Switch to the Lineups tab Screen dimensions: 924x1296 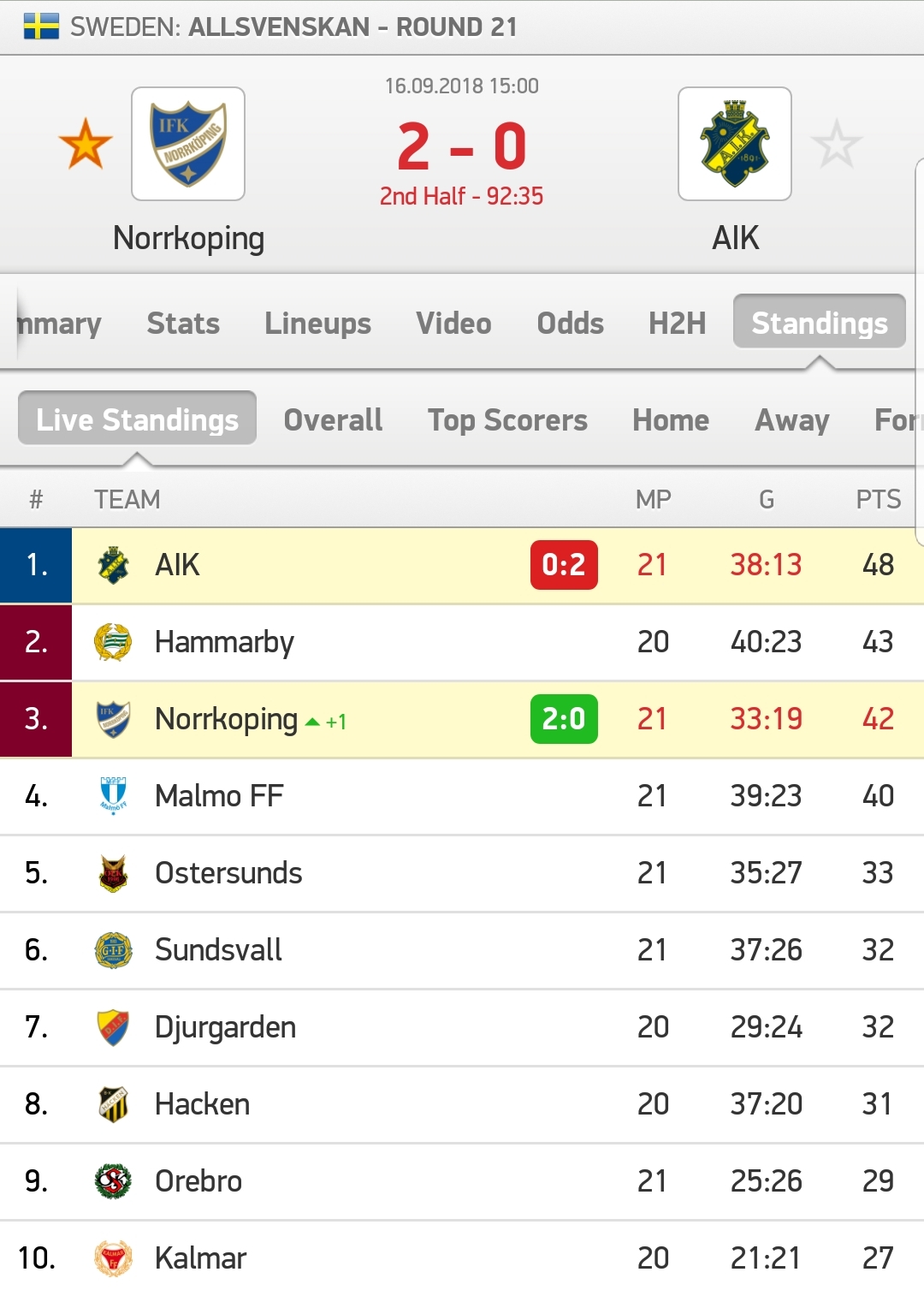317,324
